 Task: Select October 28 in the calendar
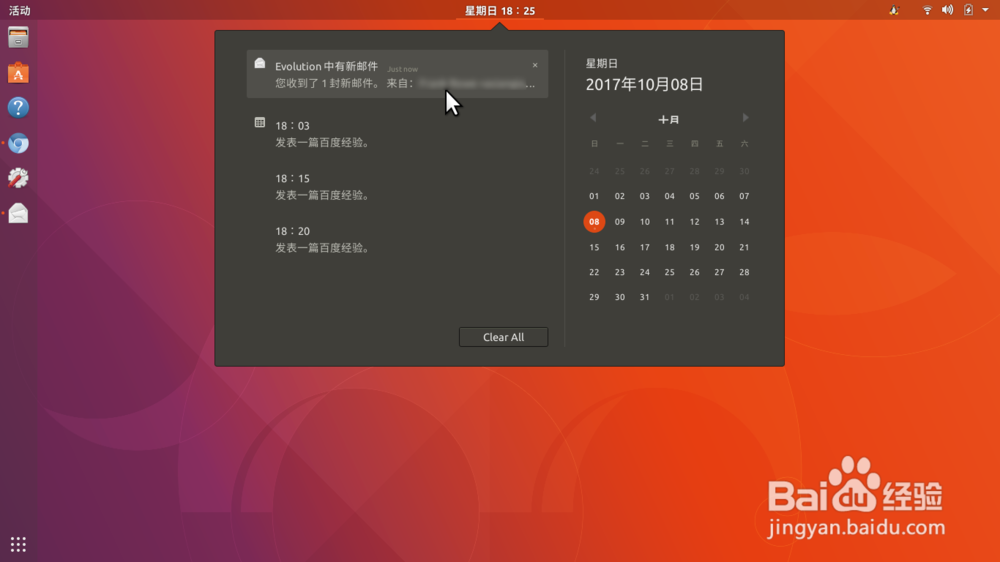744,272
